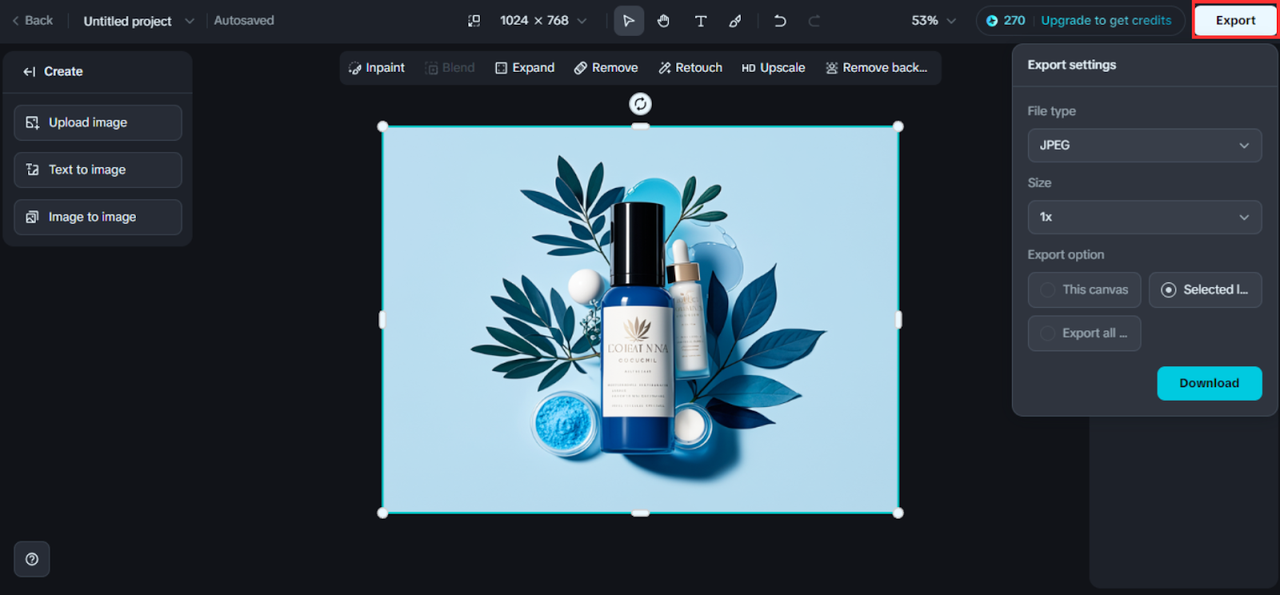
Task: Click the Expand tool
Action: [x=524, y=68]
